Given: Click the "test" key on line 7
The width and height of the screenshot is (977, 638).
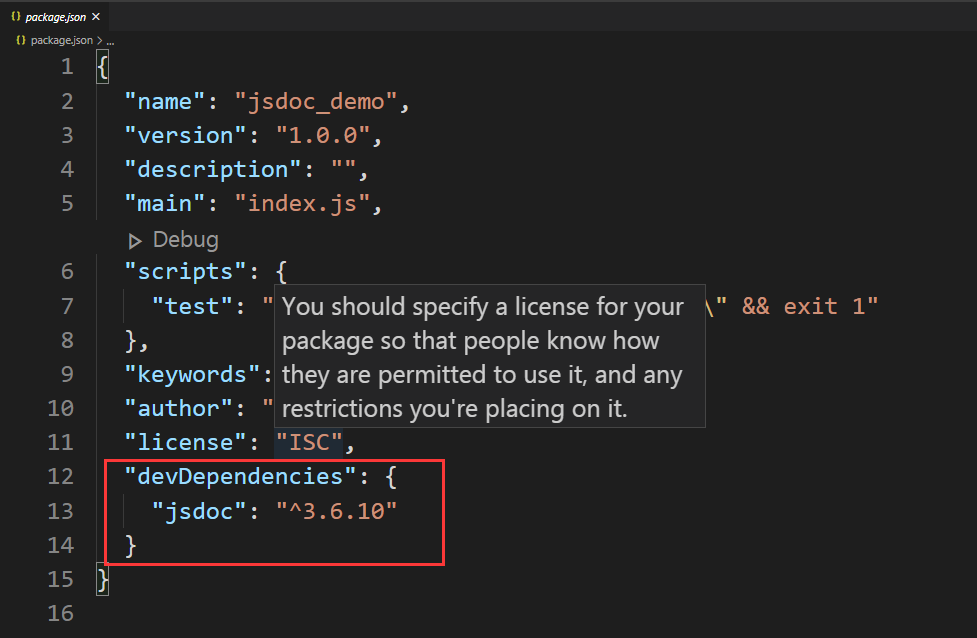Looking at the screenshot, I should [x=192, y=306].
